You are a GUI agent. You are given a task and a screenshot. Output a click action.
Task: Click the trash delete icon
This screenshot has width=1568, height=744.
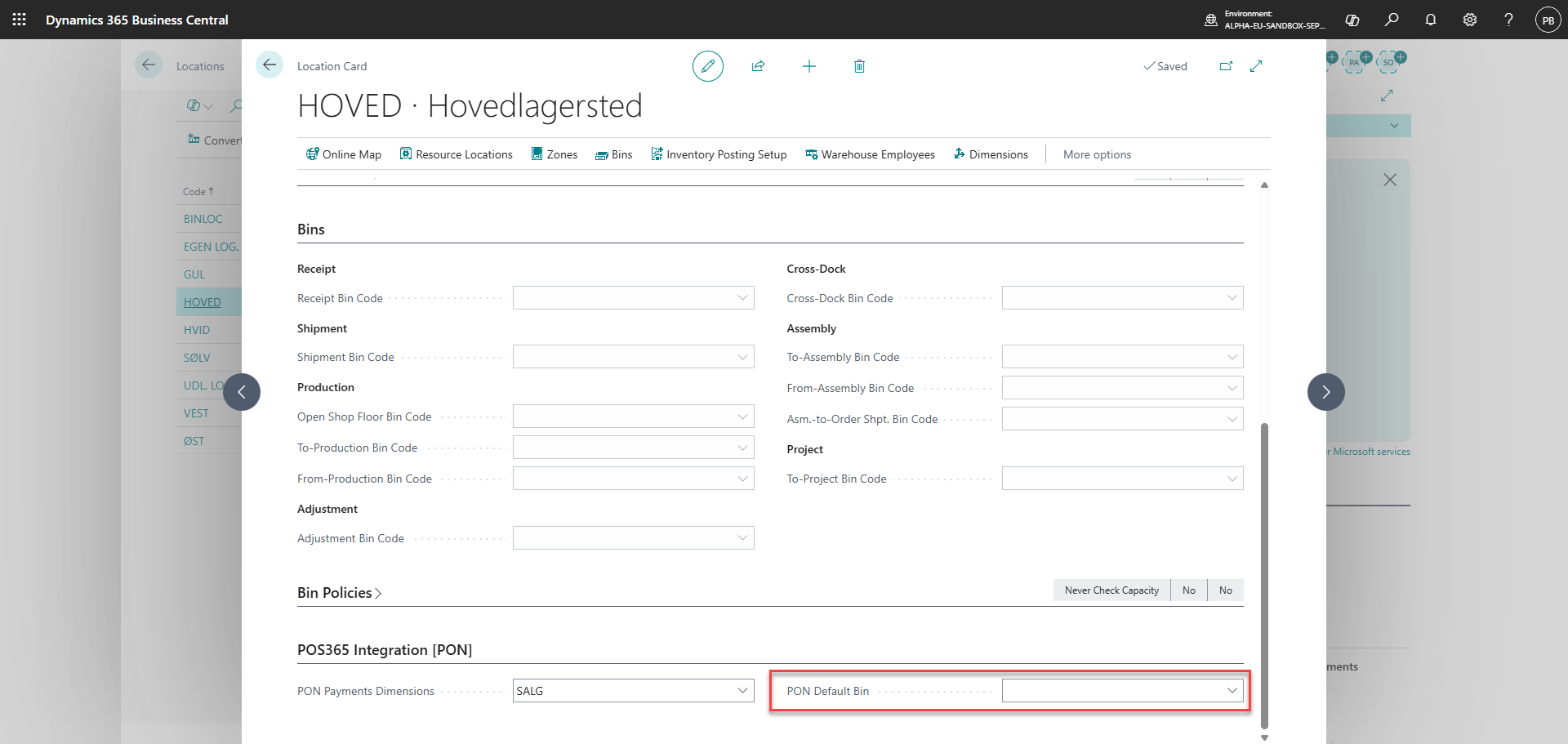point(859,66)
